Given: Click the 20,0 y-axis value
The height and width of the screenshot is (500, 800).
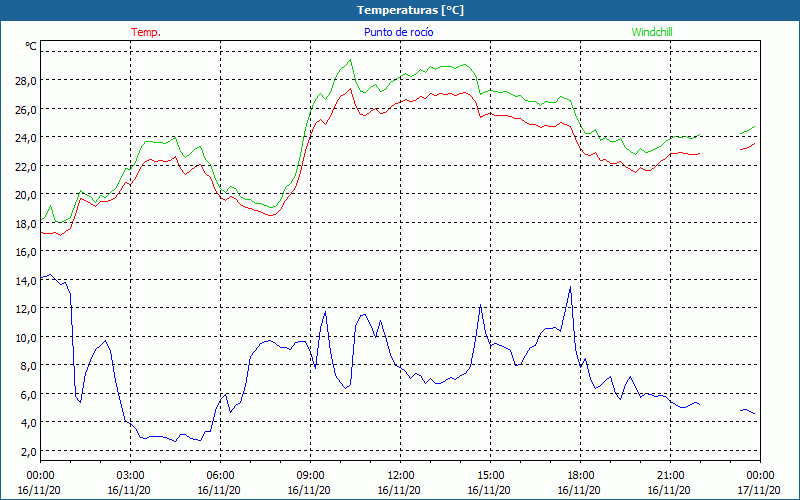Looking at the screenshot, I should 26,194.
